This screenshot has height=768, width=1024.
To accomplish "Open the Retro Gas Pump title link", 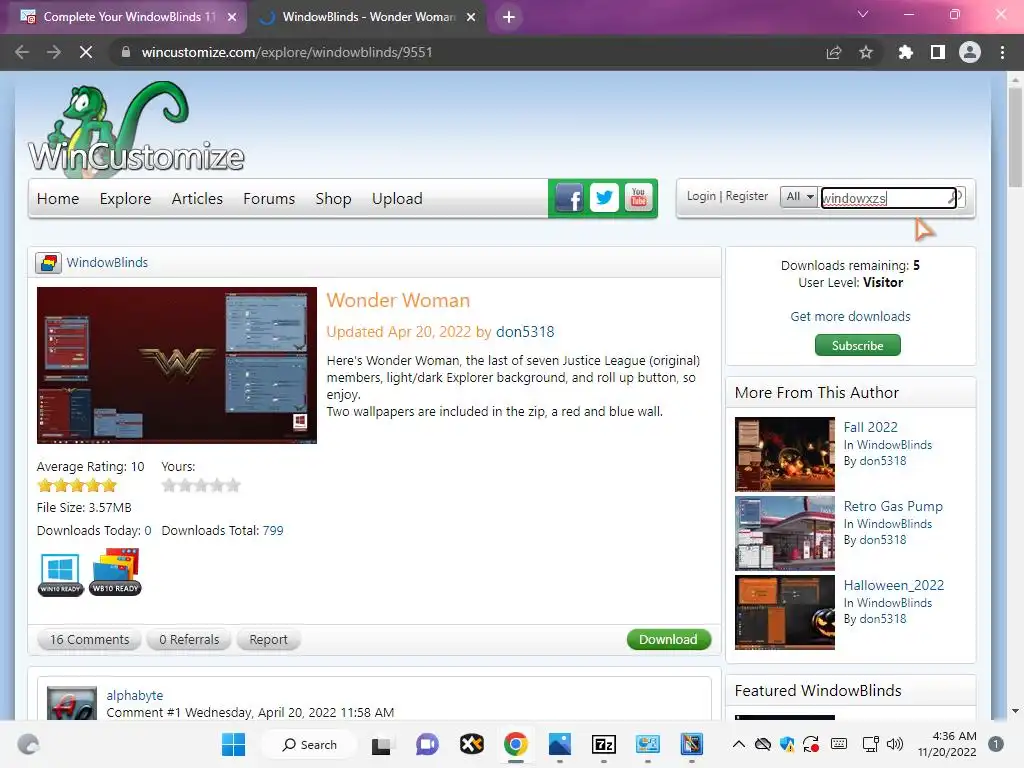I will [x=893, y=506].
